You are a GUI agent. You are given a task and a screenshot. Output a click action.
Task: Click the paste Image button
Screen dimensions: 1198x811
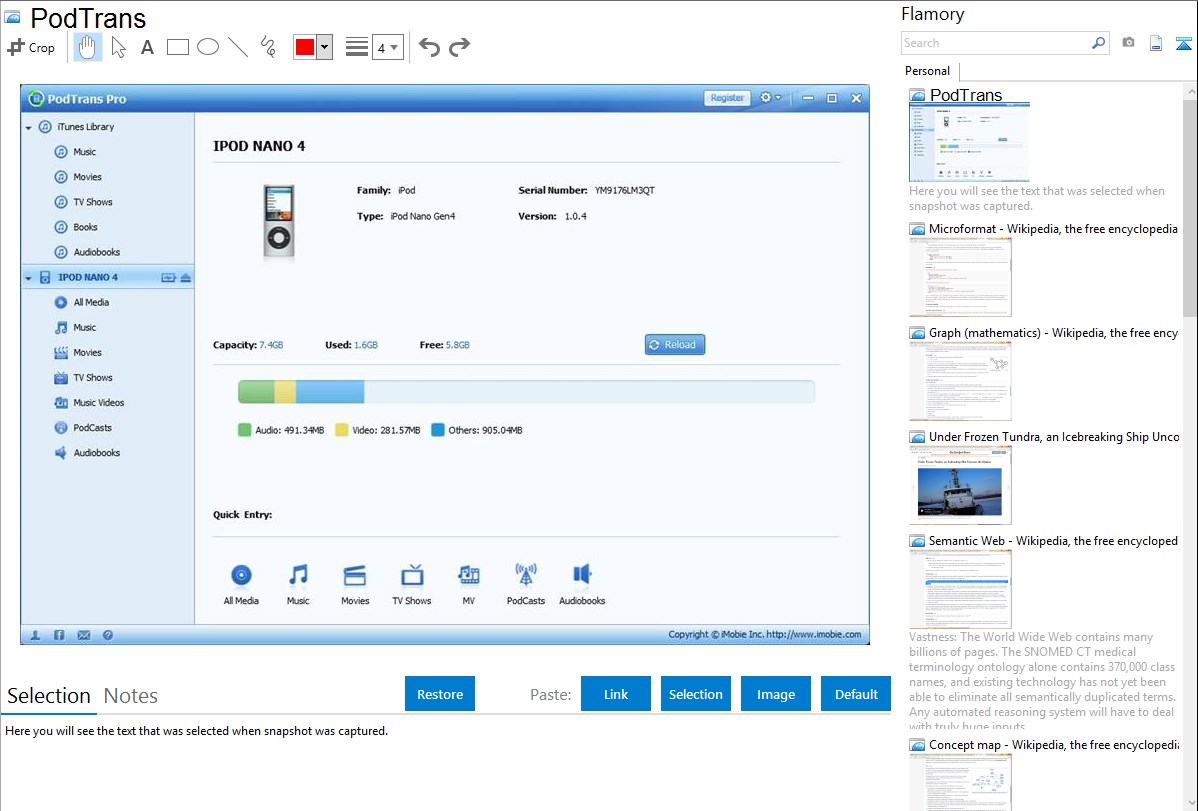[x=776, y=694]
